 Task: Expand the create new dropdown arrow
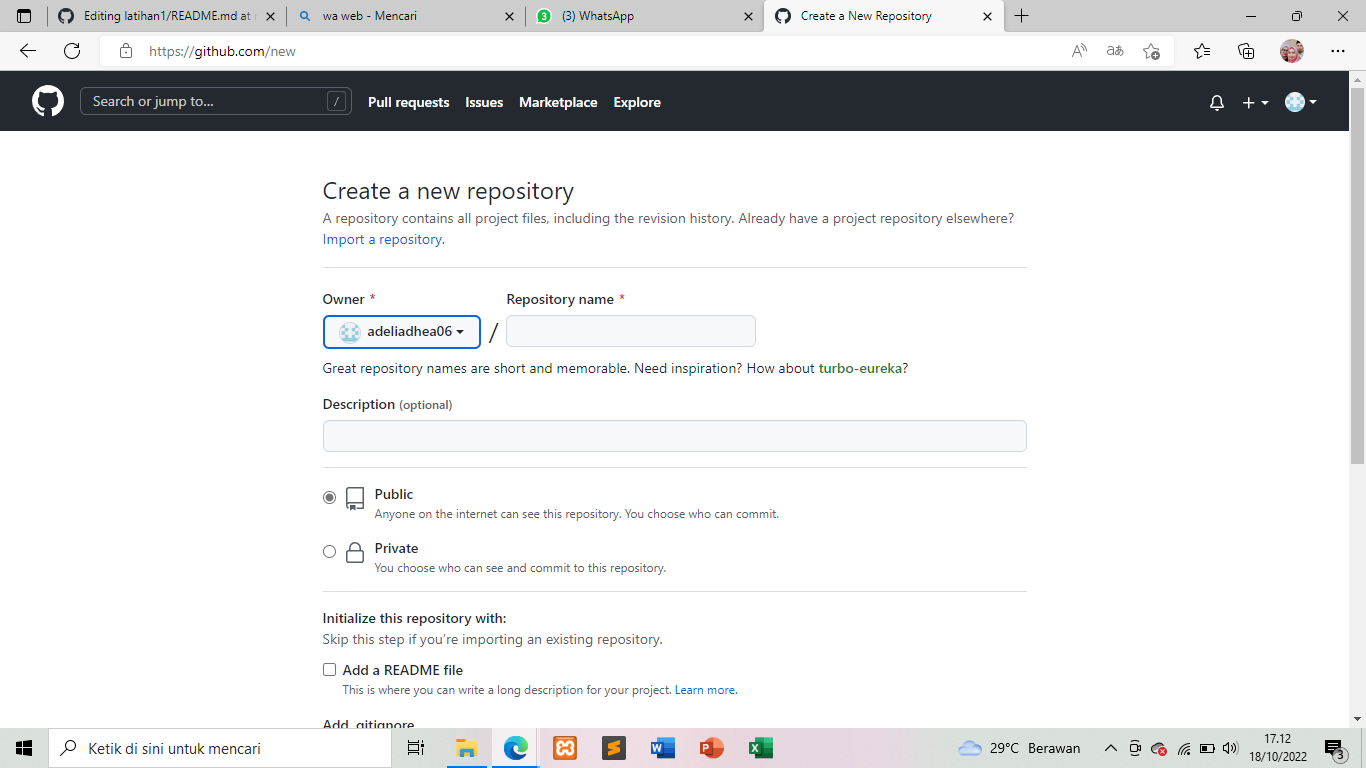[x=1263, y=101]
